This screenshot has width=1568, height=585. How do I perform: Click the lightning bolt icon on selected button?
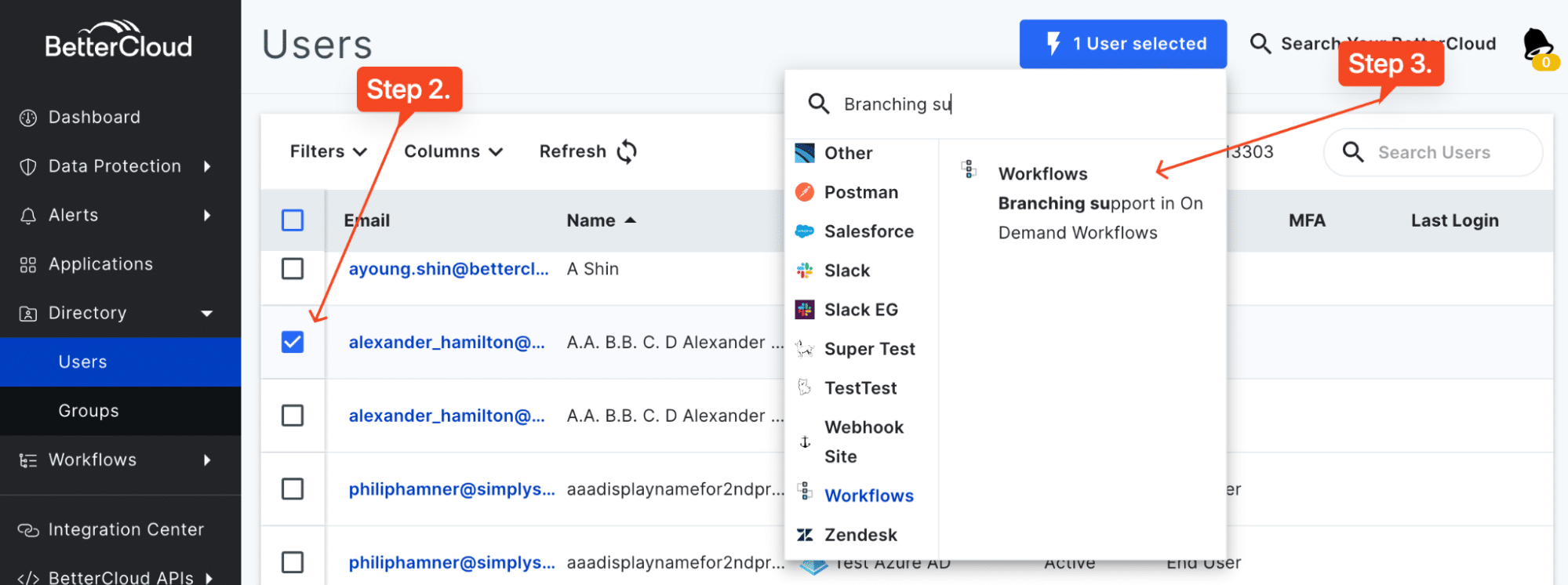(x=1053, y=44)
